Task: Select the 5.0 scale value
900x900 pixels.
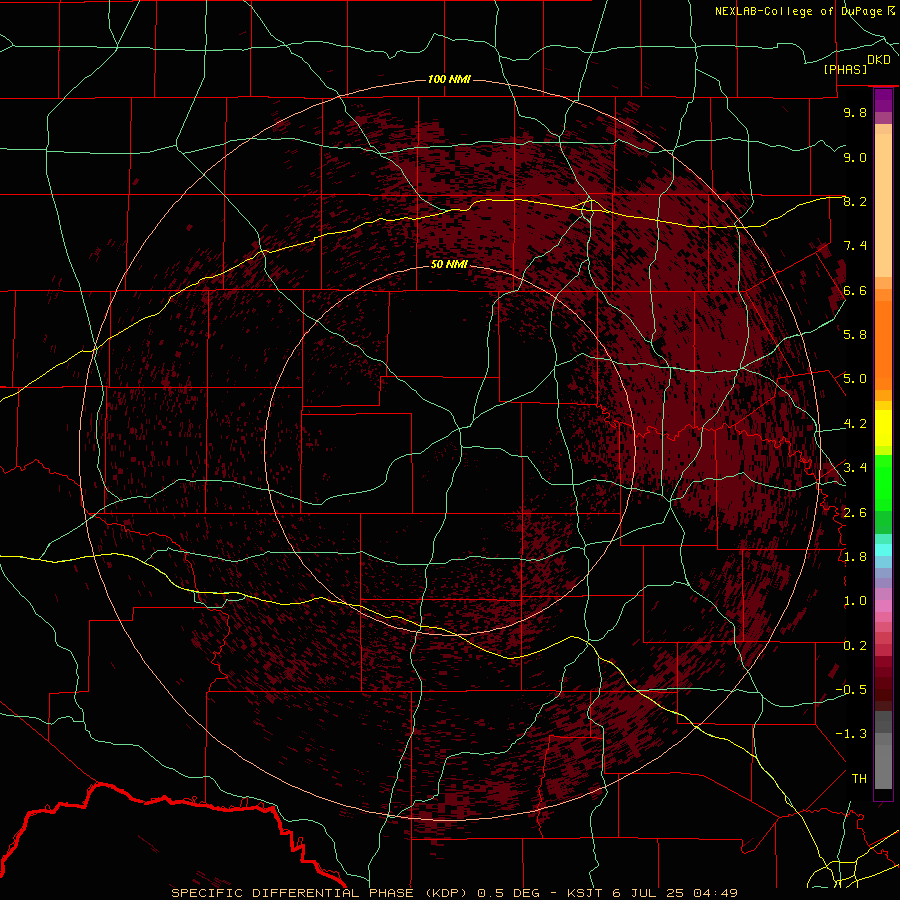Action: (855, 379)
